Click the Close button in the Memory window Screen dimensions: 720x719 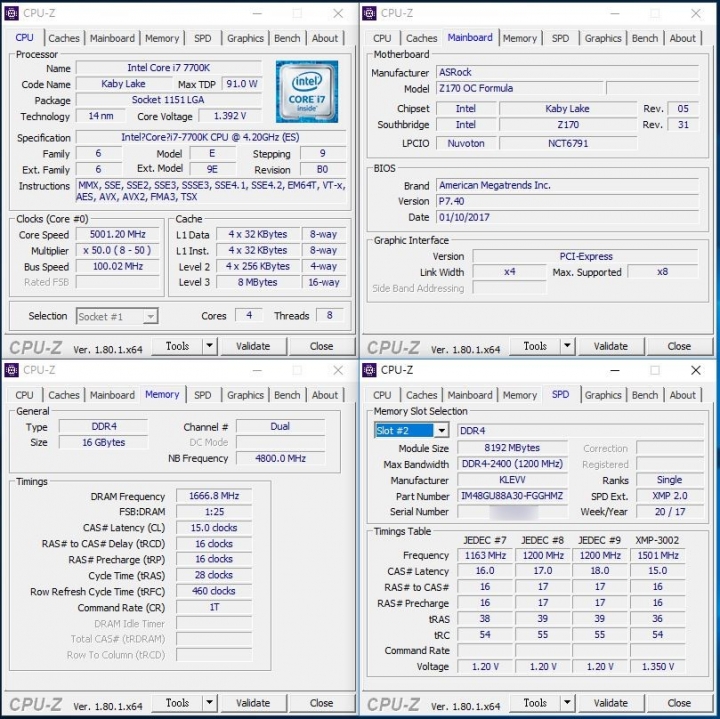coord(321,702)
